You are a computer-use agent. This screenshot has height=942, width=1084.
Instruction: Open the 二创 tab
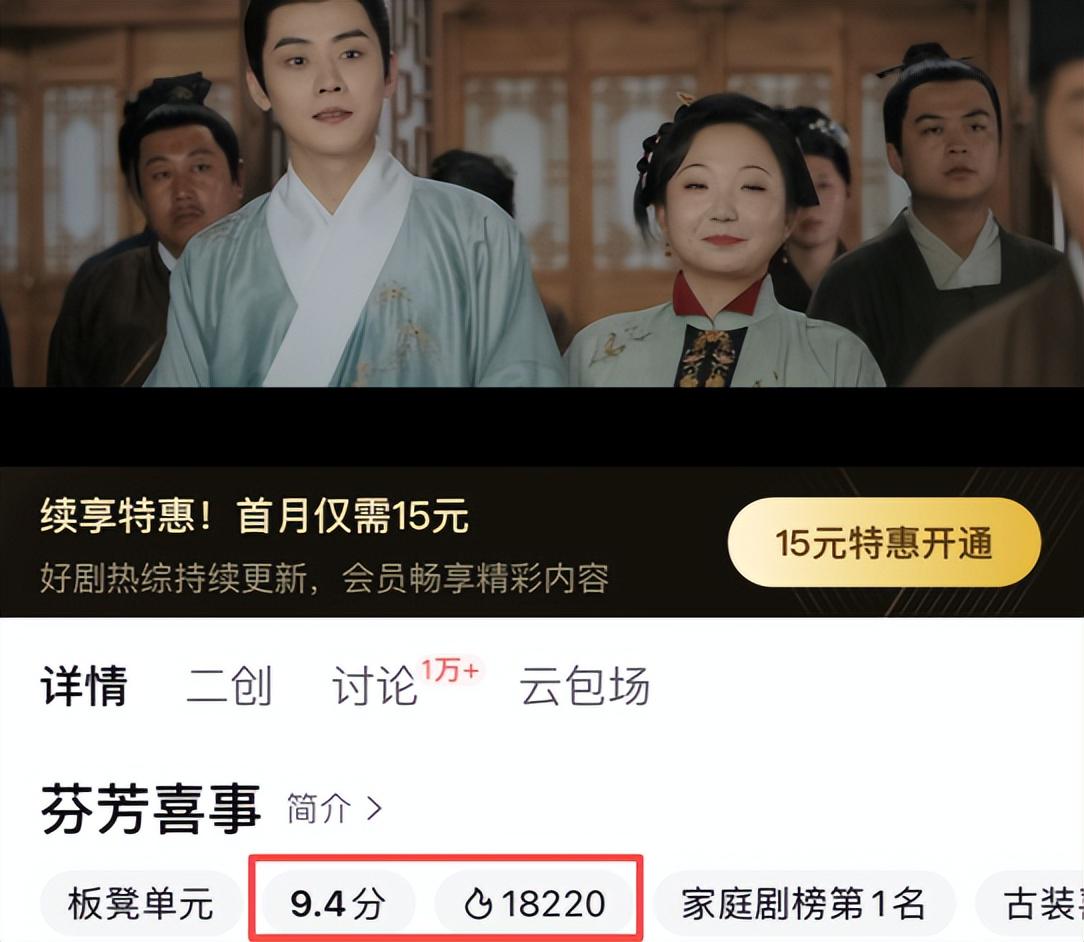click(230, 686)
